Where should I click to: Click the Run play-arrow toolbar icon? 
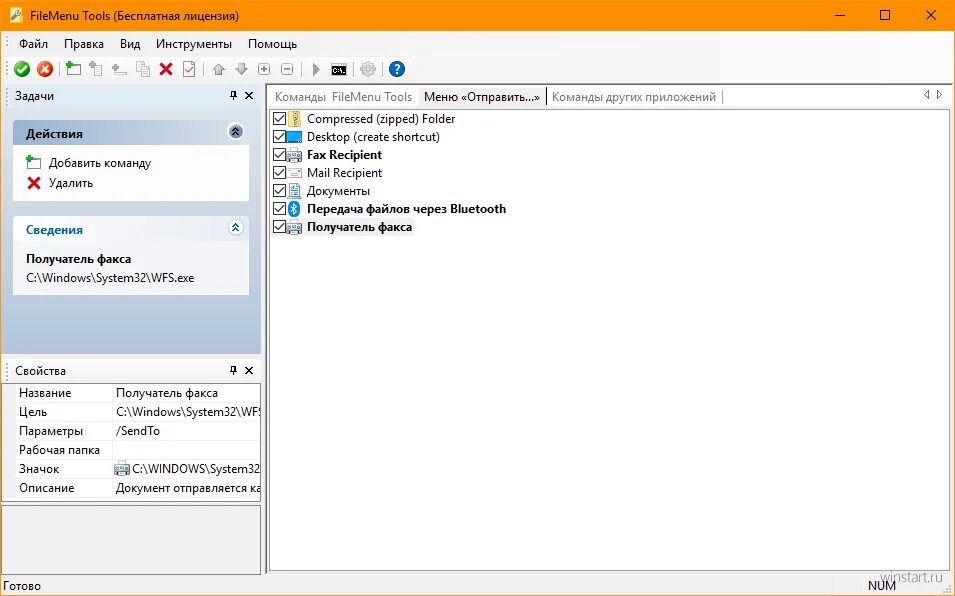(316, 69)
